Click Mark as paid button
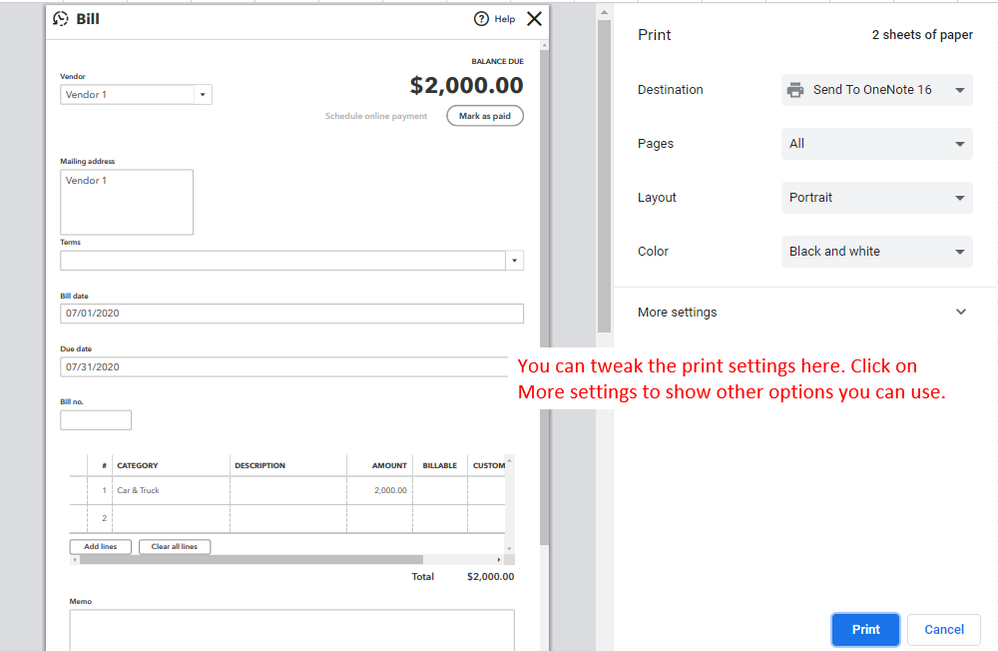This screenshot has width=998, height=651. point(485,116)
